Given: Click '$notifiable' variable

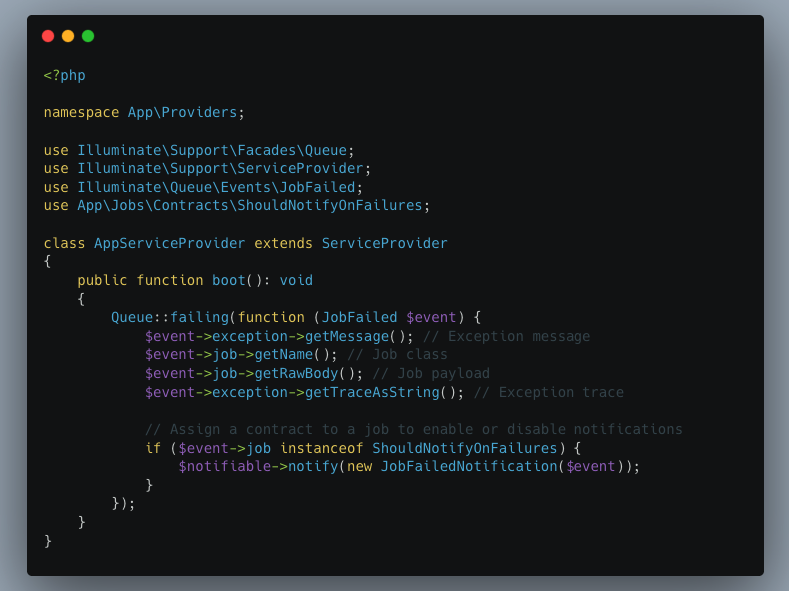Looking at the screenshot, I should click(x=224, y=466).
